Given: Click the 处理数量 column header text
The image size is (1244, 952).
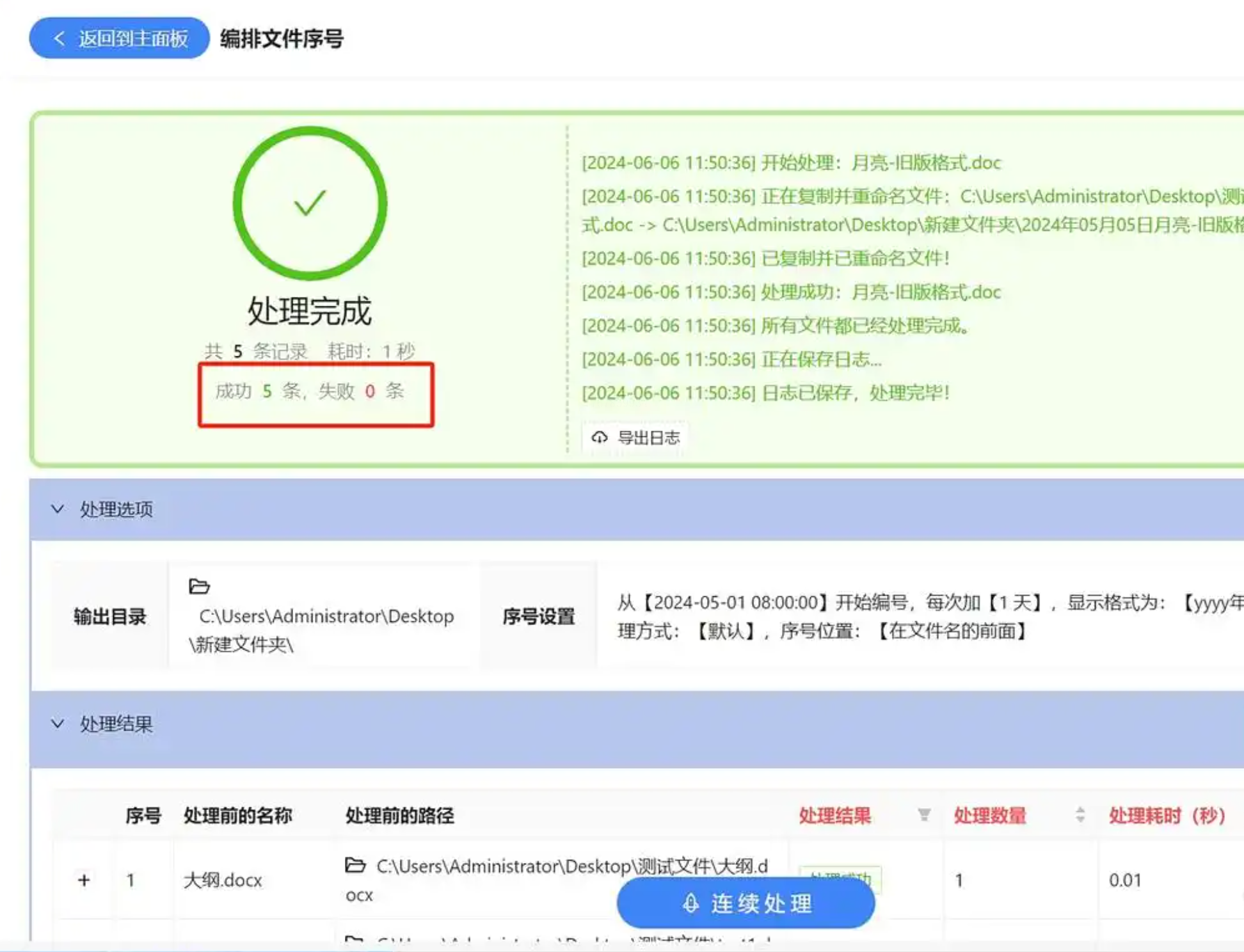Looking at the screenshot, I should [989, 816].
